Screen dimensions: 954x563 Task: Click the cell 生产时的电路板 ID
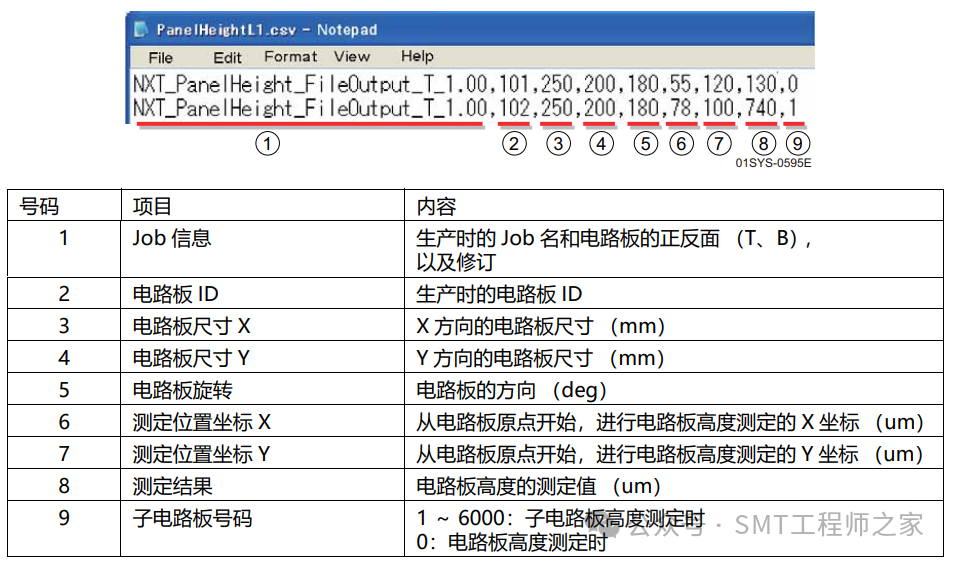point(674,294)
